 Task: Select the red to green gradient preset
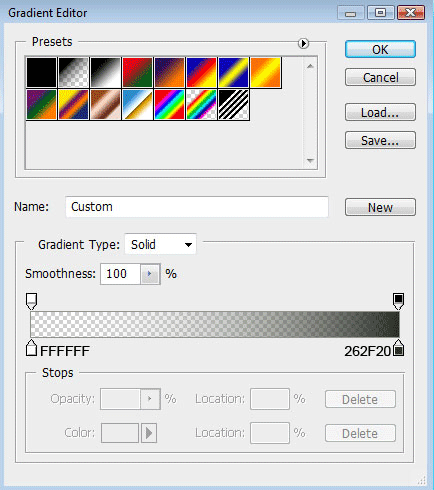(x=137, y=73)
